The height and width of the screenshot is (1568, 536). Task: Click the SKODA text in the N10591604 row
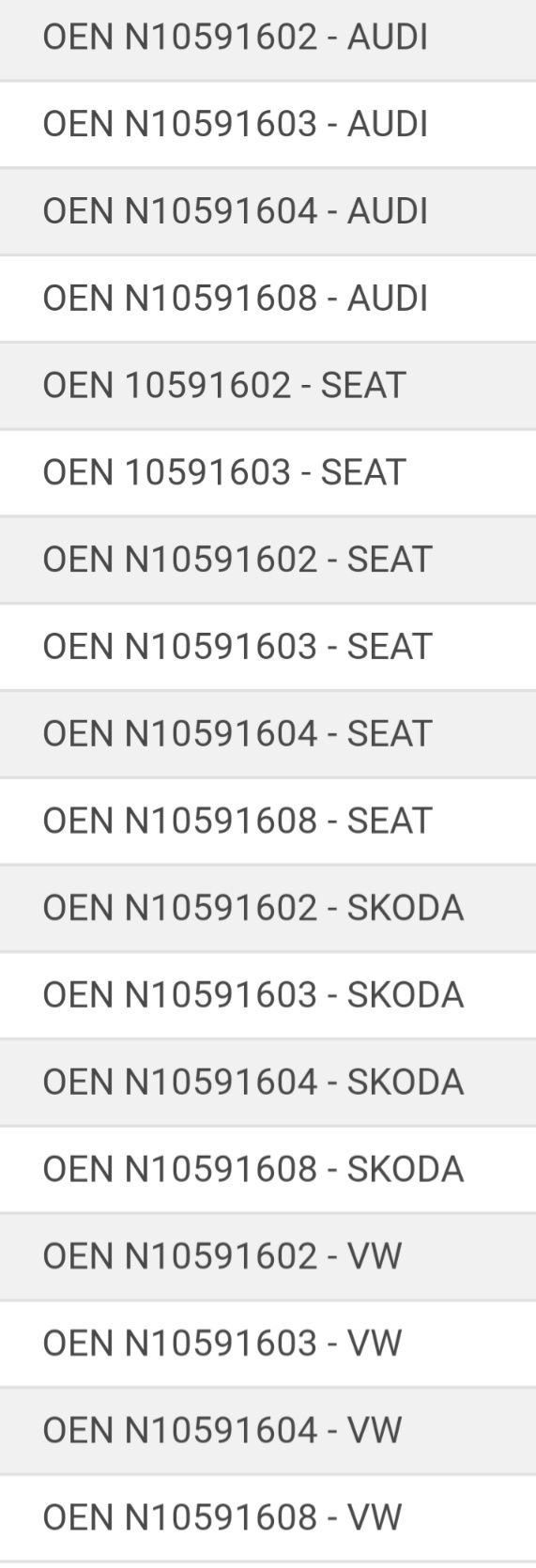[406, 1083]
